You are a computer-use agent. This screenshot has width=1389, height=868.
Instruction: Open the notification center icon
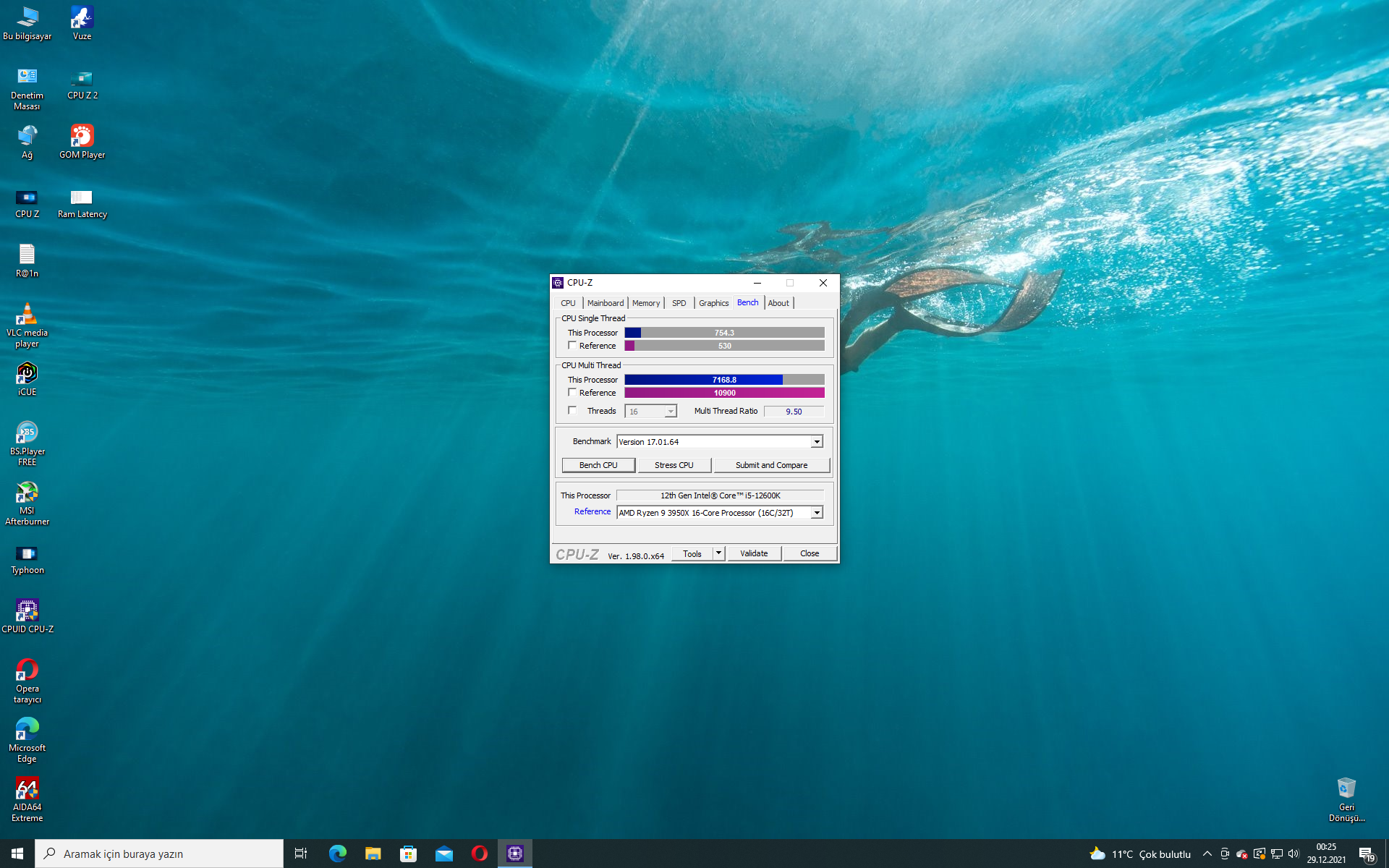click(1367, 854)
